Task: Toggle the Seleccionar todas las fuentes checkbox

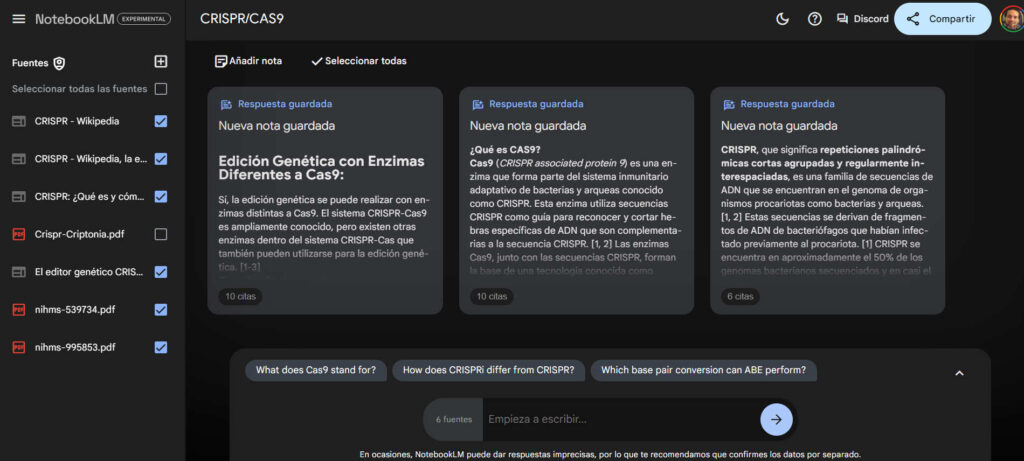Action: click(x=161, y=89)
